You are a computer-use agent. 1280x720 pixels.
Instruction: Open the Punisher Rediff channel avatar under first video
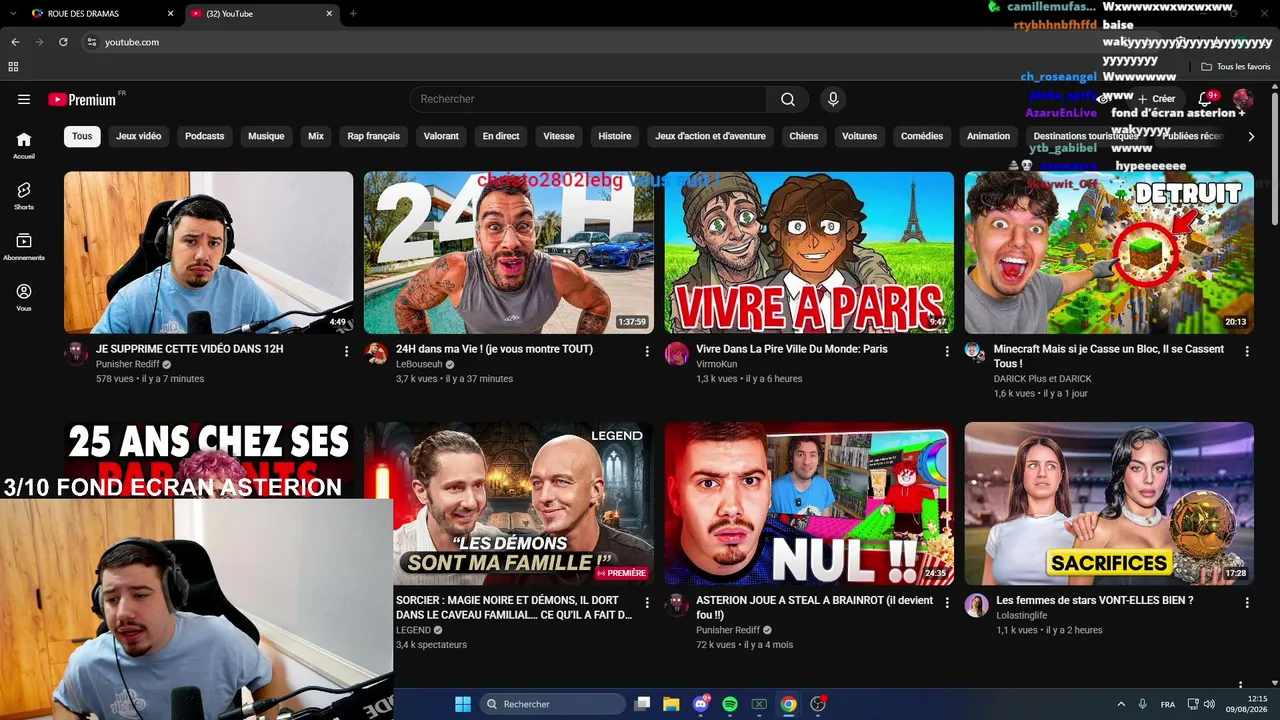pyautogui.click(x=76, y=353)
